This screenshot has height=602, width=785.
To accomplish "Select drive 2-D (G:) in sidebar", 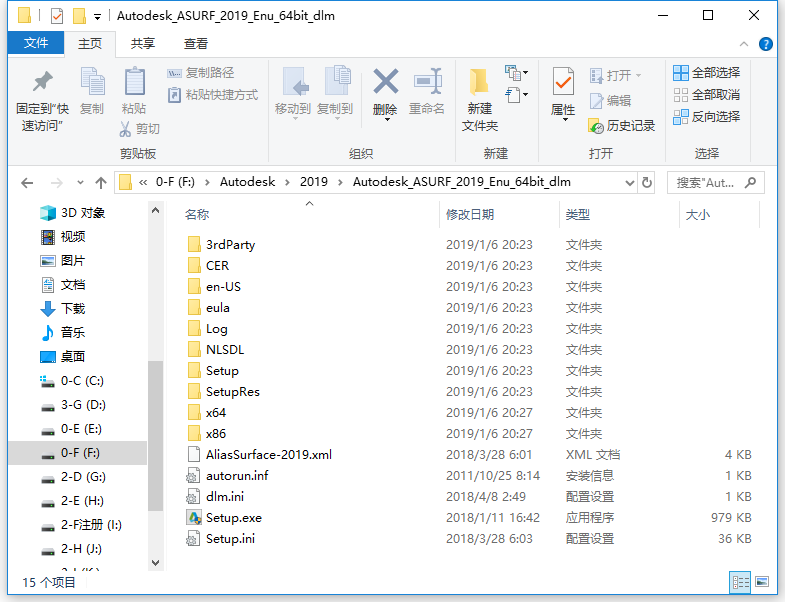I will [x=72, y=477].
